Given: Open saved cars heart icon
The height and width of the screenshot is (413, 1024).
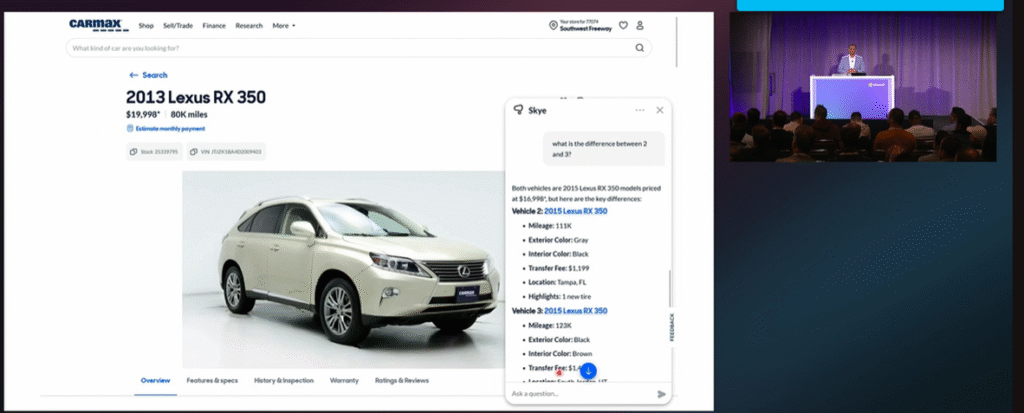Looking at the screenshot, I should (x=623, y=25).
